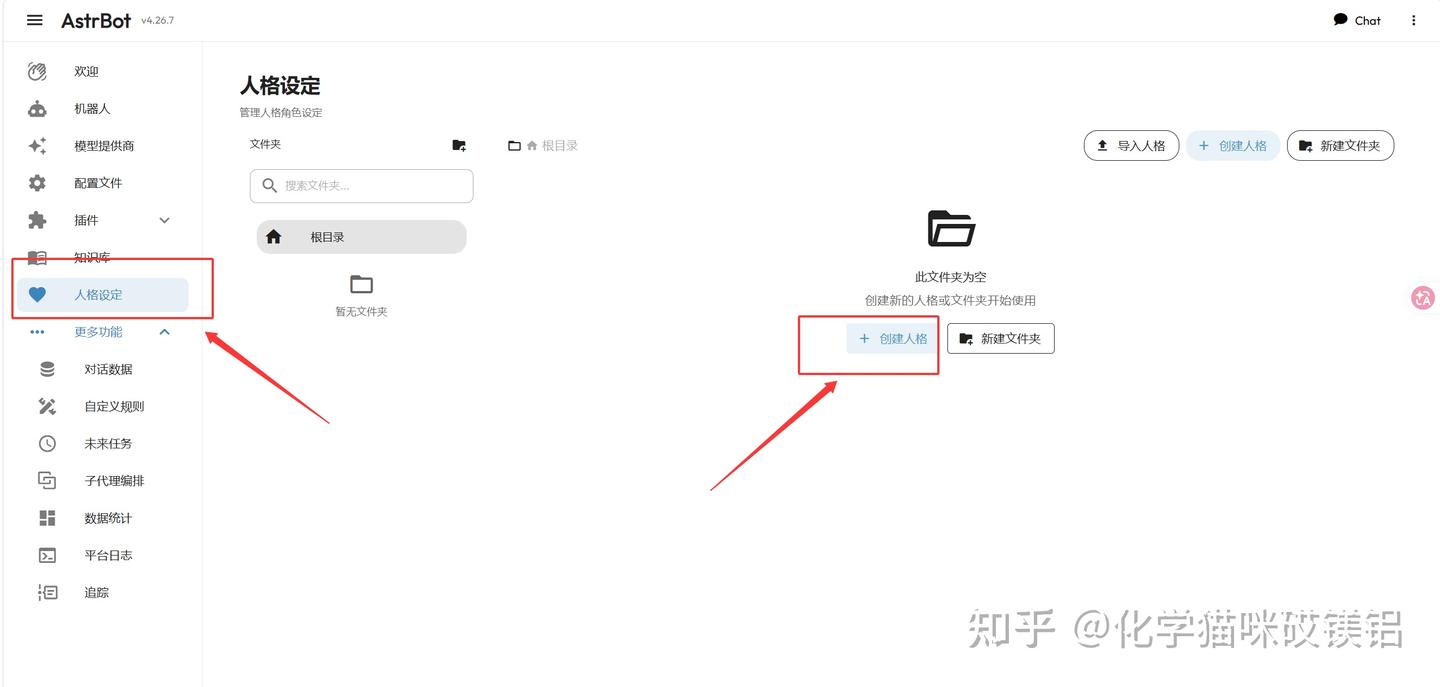The image size is (1440, 687).
Task: Click the waving hand 欢迎 icon
Action: (x=37, y=72)
